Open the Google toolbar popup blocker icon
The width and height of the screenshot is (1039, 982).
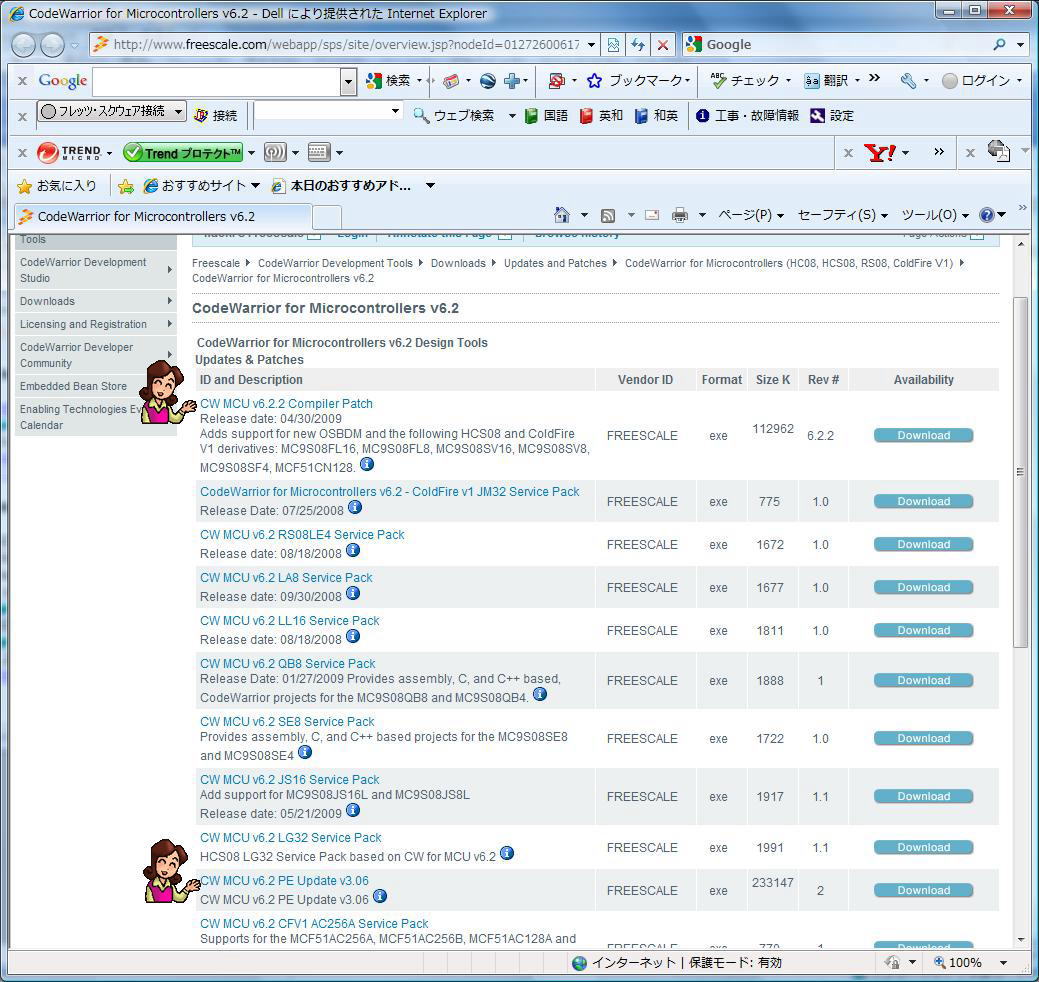557,81
